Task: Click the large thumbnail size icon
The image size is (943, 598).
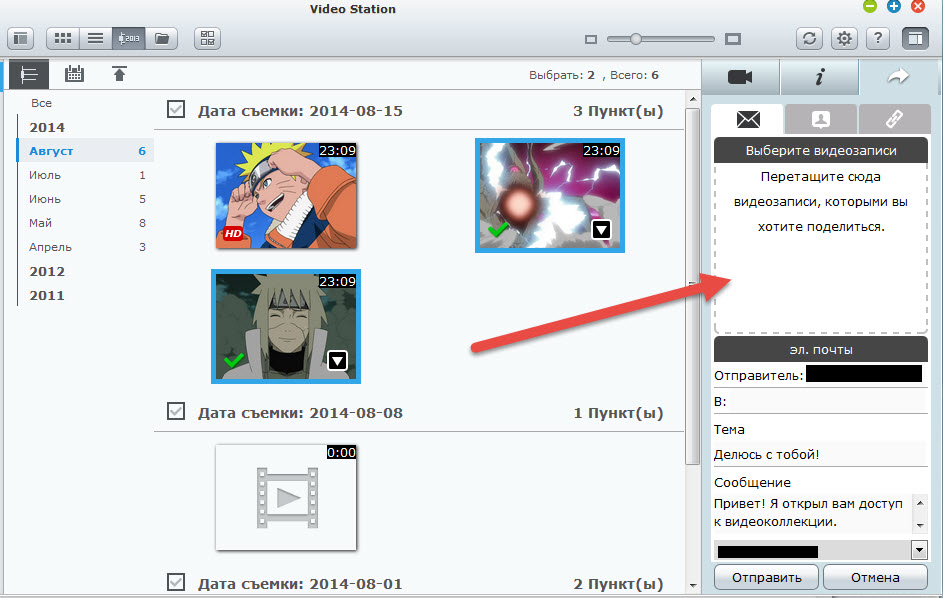Action: 733,39
